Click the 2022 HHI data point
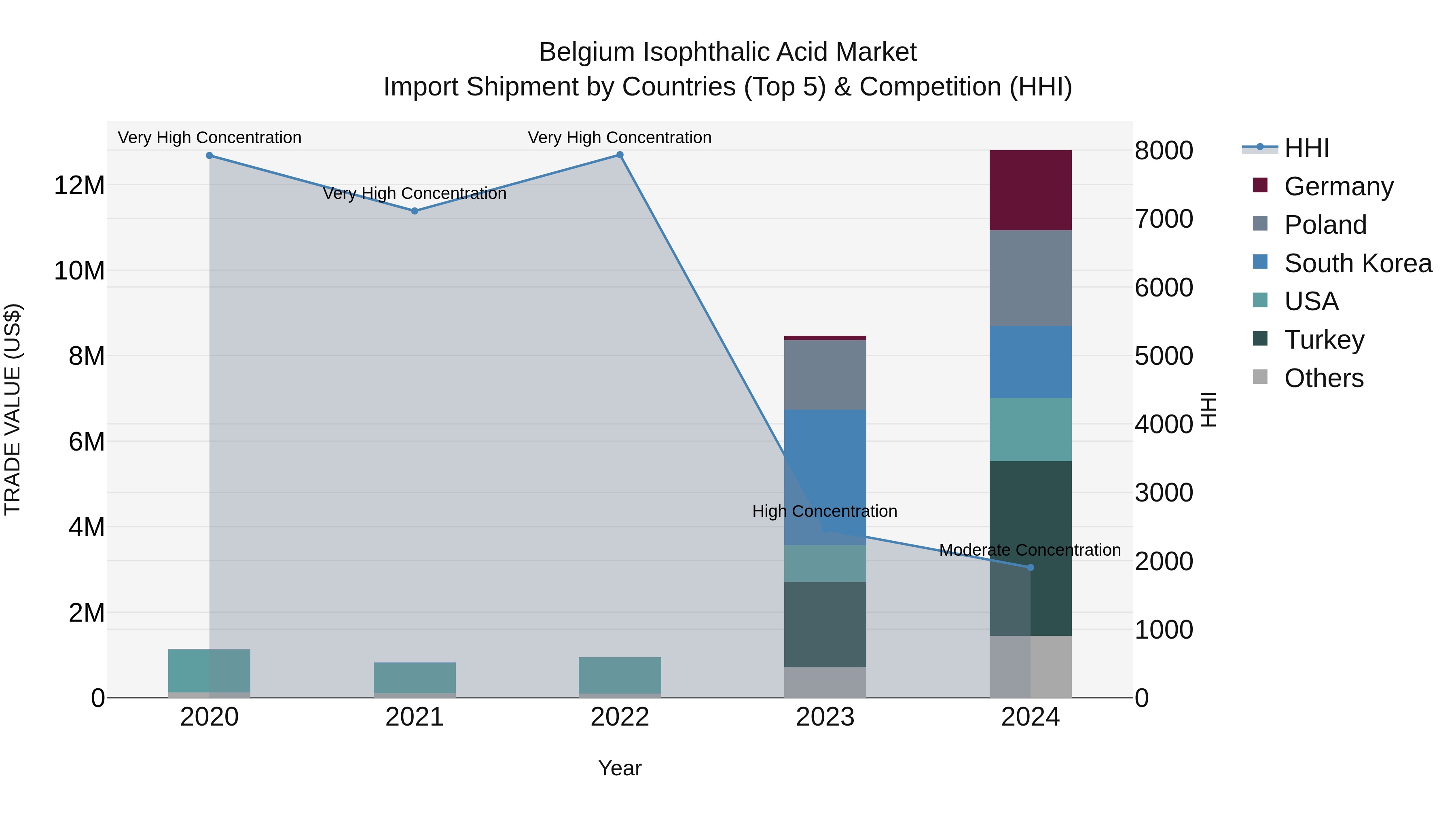This screenshot has height=819, width=1456. click(x=620, y=155)
